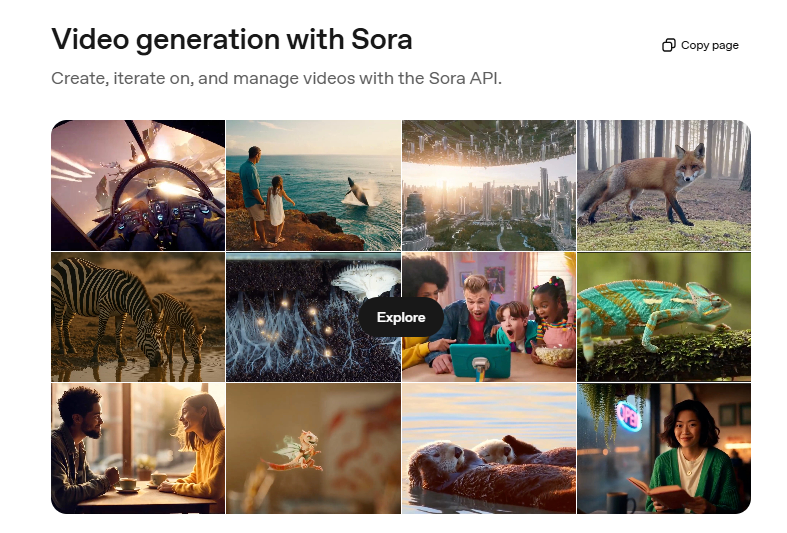The image size is (787, 533).
Task: Open the Explore button over the gallery
Action: (401, 317)
